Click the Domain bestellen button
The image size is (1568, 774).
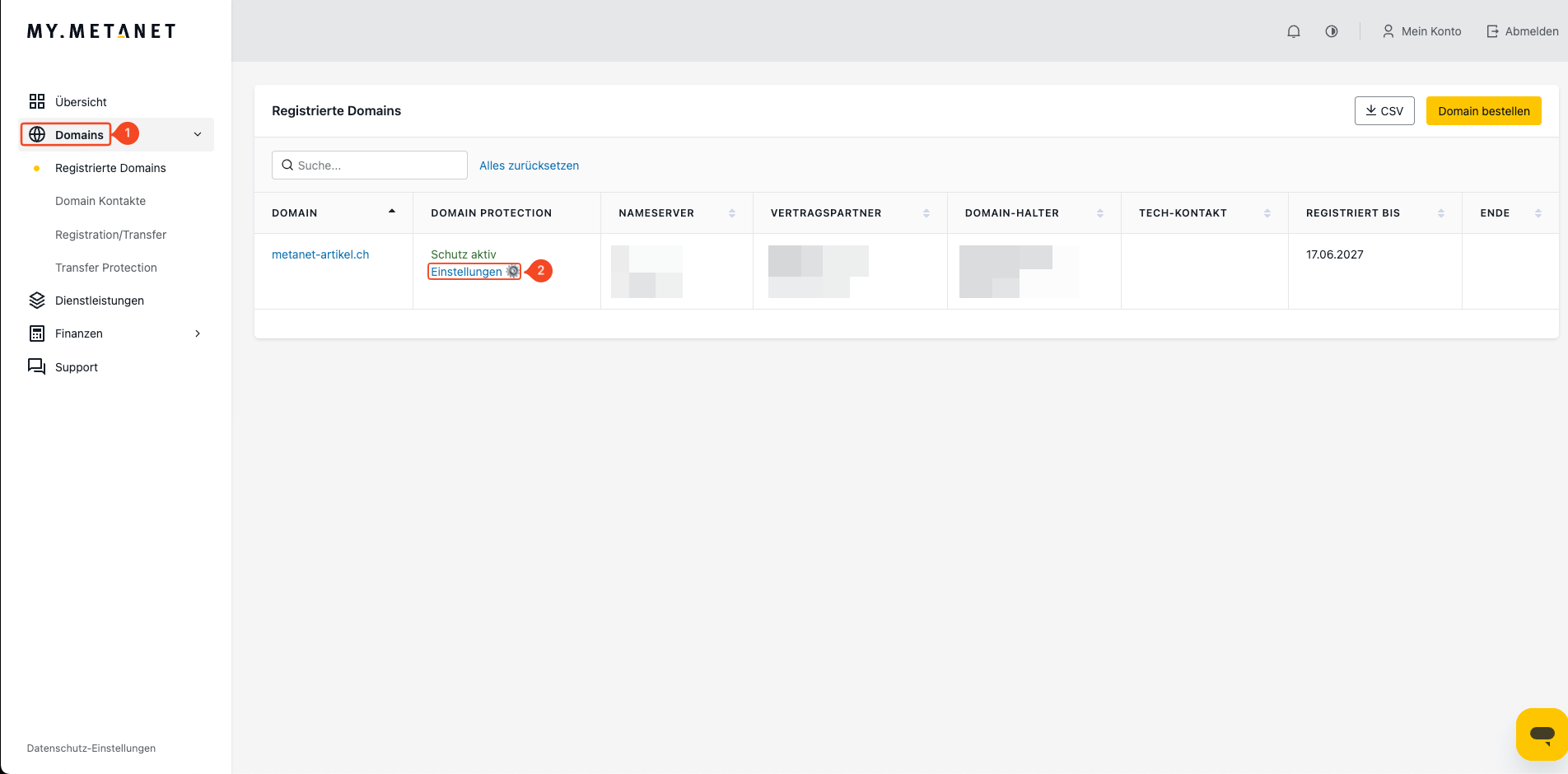tap(1484, 111)
